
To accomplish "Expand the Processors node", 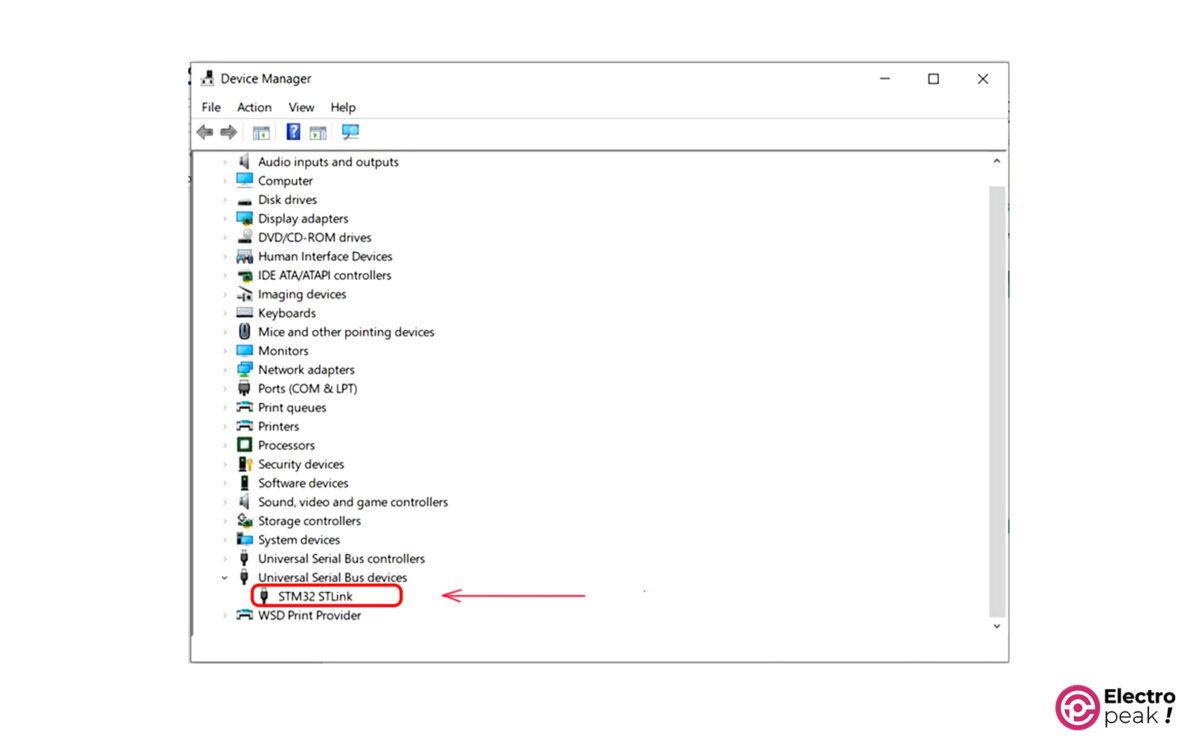I will (225, 445).
